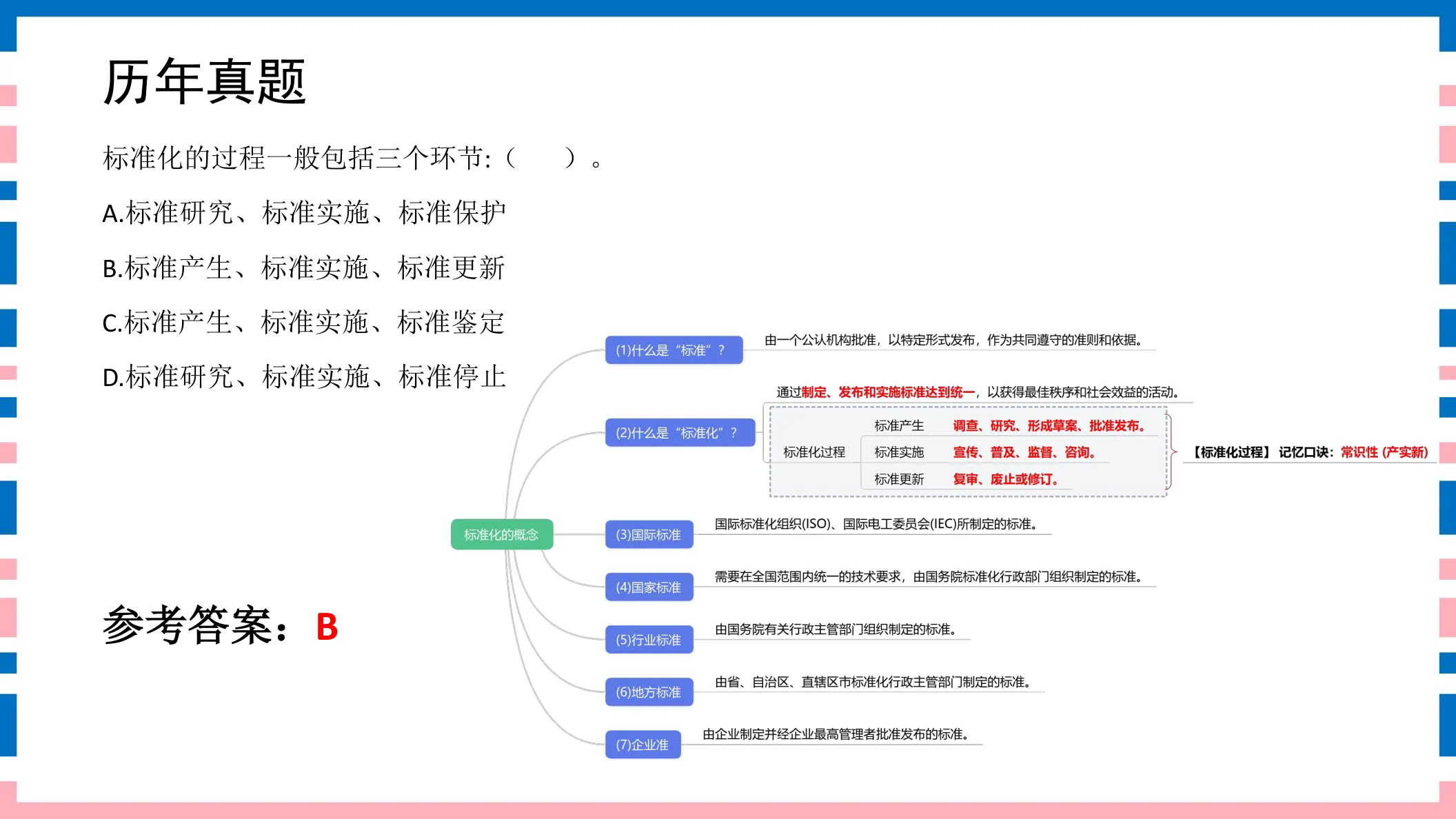This screenshot has width=1456, height=819.
Task: Select the (6)地方标准 node
Action: tap(649, 692)
